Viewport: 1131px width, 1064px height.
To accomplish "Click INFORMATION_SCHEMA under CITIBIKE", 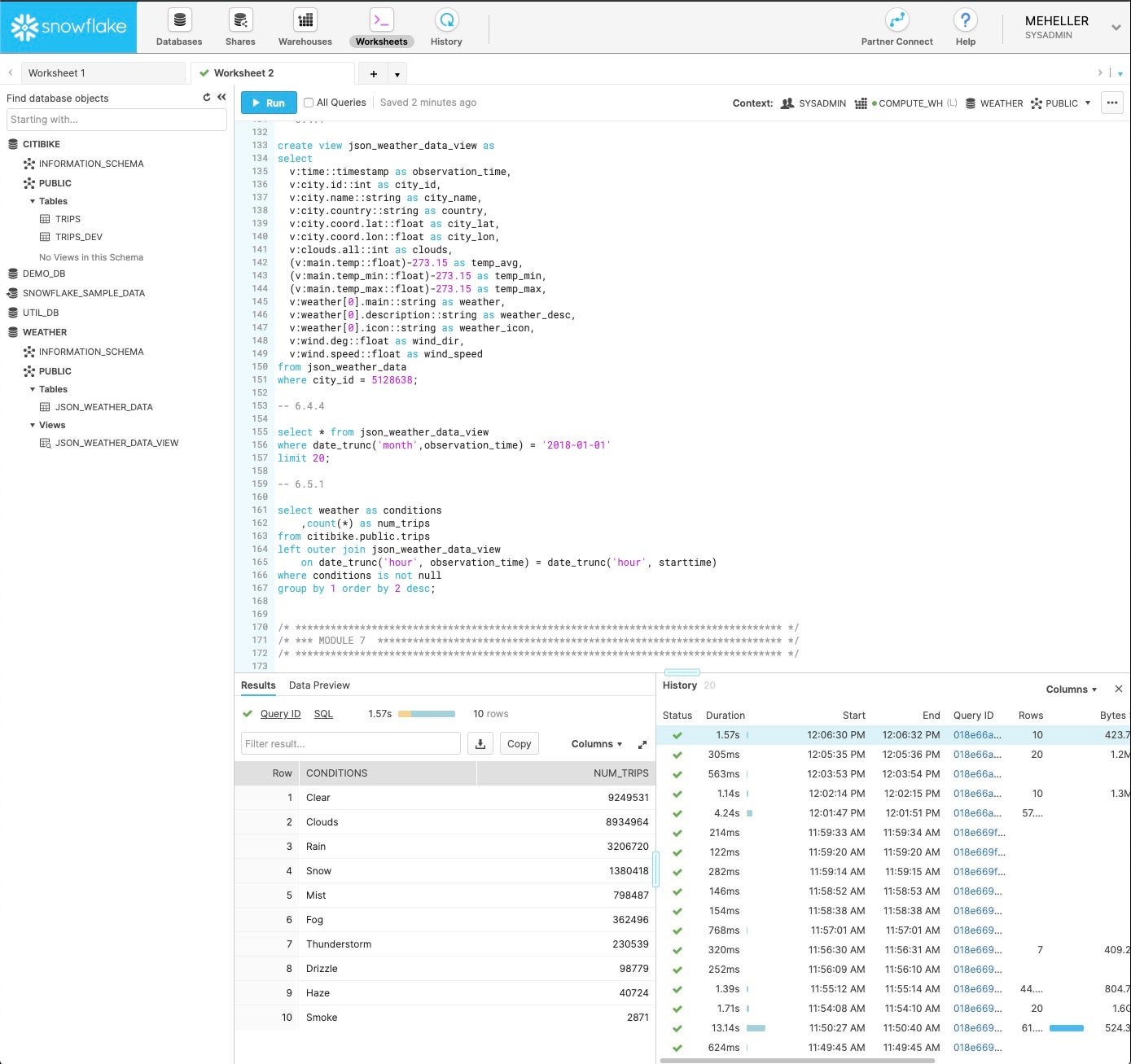I will point(90,164).
